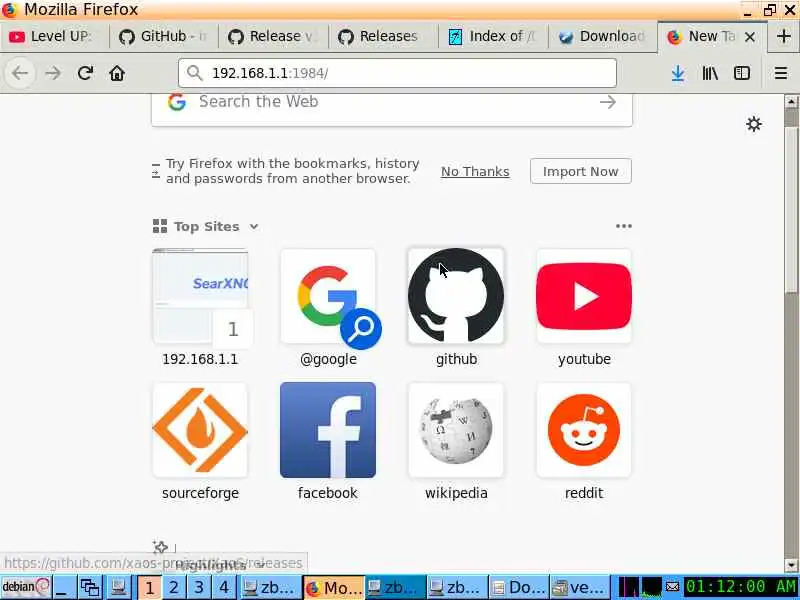Close the New Tab tab
This screenshot has height=600, width=800.
749,37
